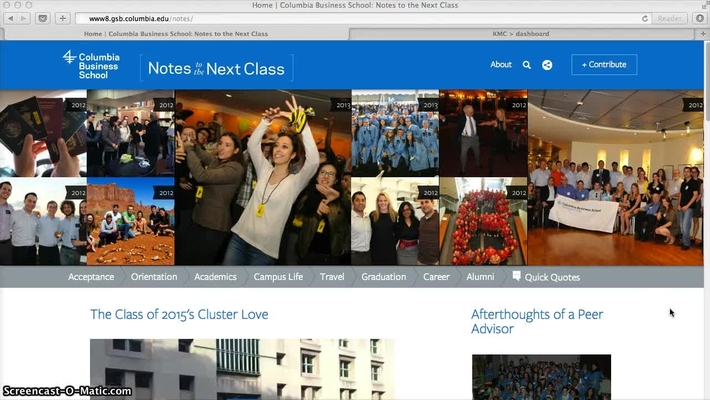Image resolution: width=710 pixels, height=400 pixels.
Task: Open the desert canyon group photo
Action: [130, 221]
